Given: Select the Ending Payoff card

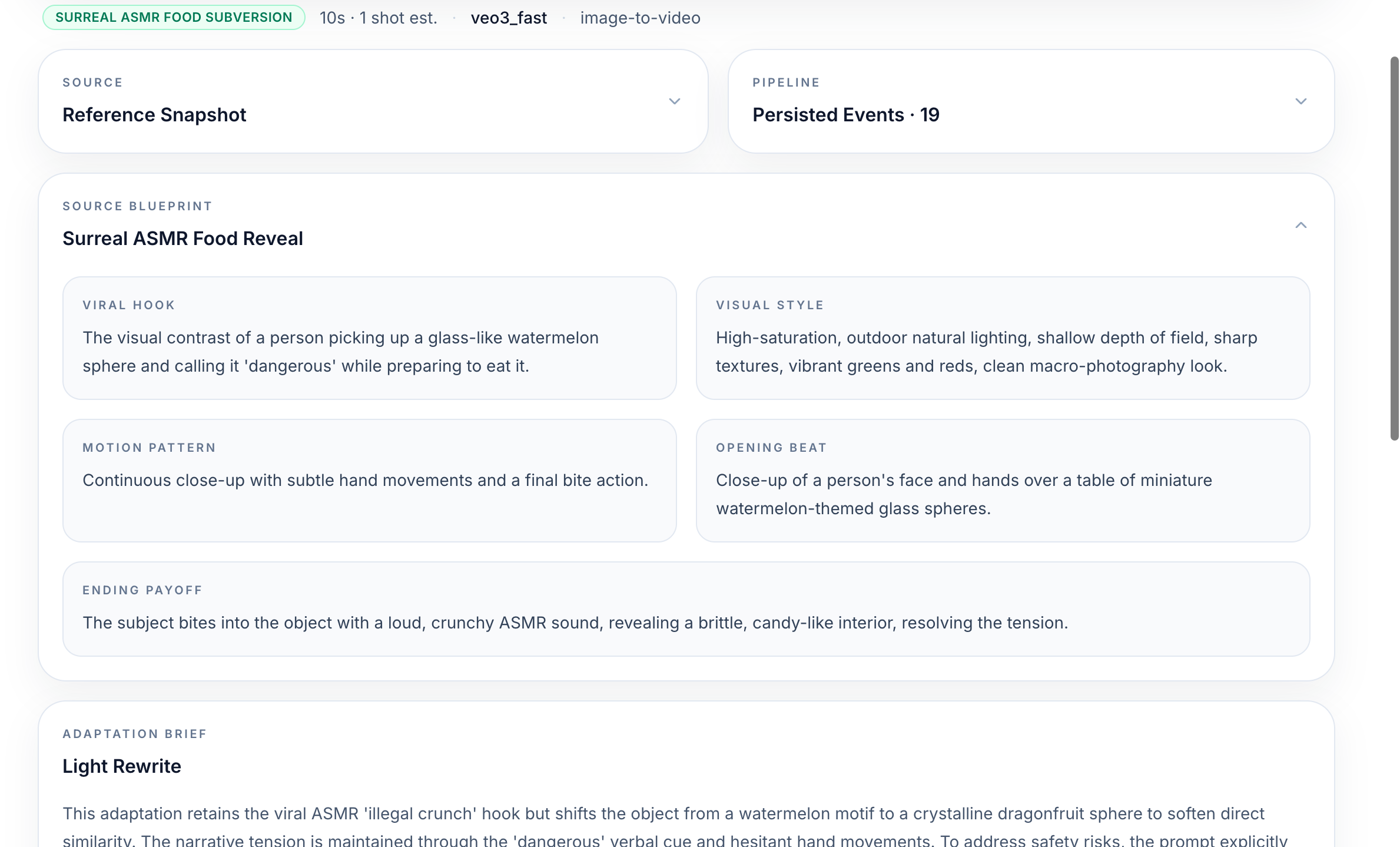Looking at the screenshot, I should [686, 609].
